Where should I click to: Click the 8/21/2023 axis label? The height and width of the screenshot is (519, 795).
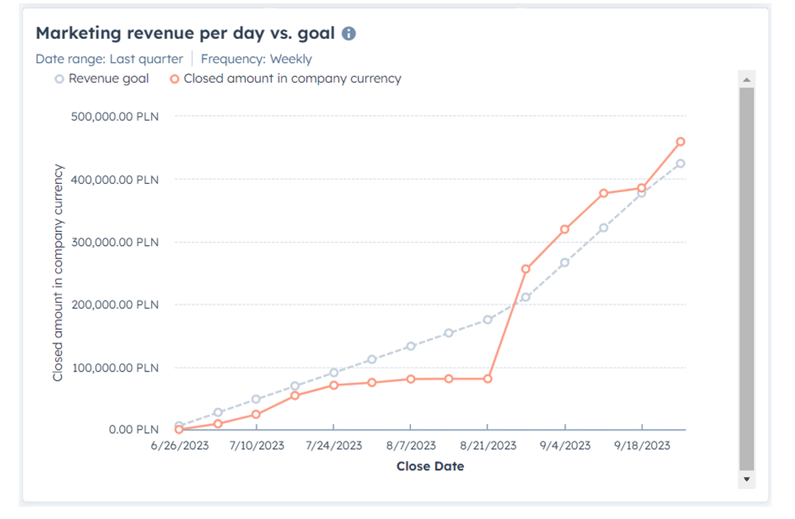(488, 446)
